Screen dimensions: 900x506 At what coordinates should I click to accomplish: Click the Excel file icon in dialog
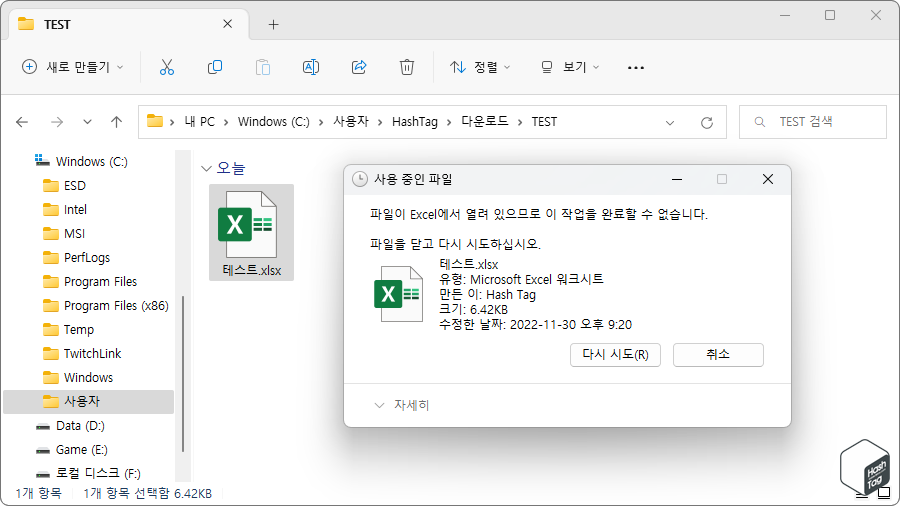398,294
